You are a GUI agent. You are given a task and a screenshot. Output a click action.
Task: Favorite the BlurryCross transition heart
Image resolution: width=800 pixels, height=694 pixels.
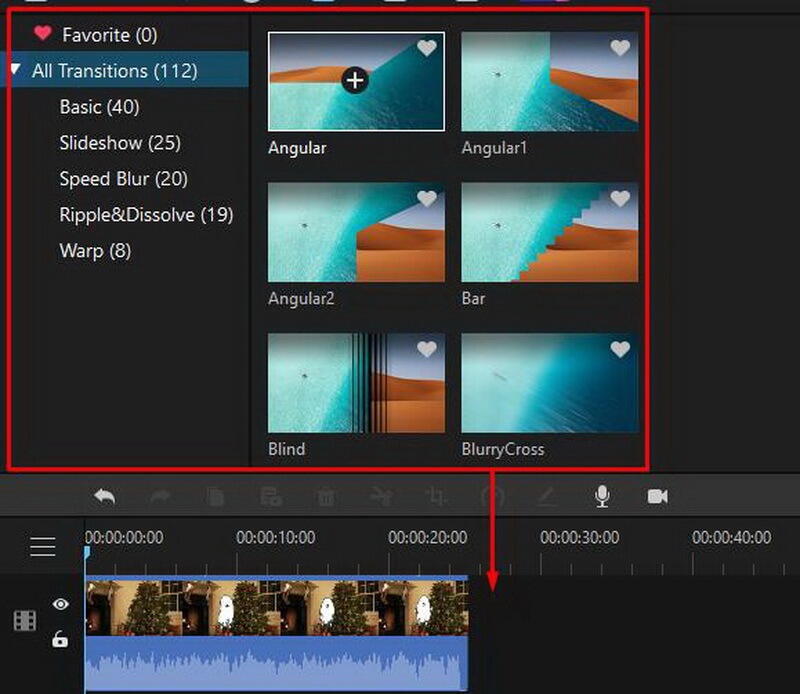[620, 349]
